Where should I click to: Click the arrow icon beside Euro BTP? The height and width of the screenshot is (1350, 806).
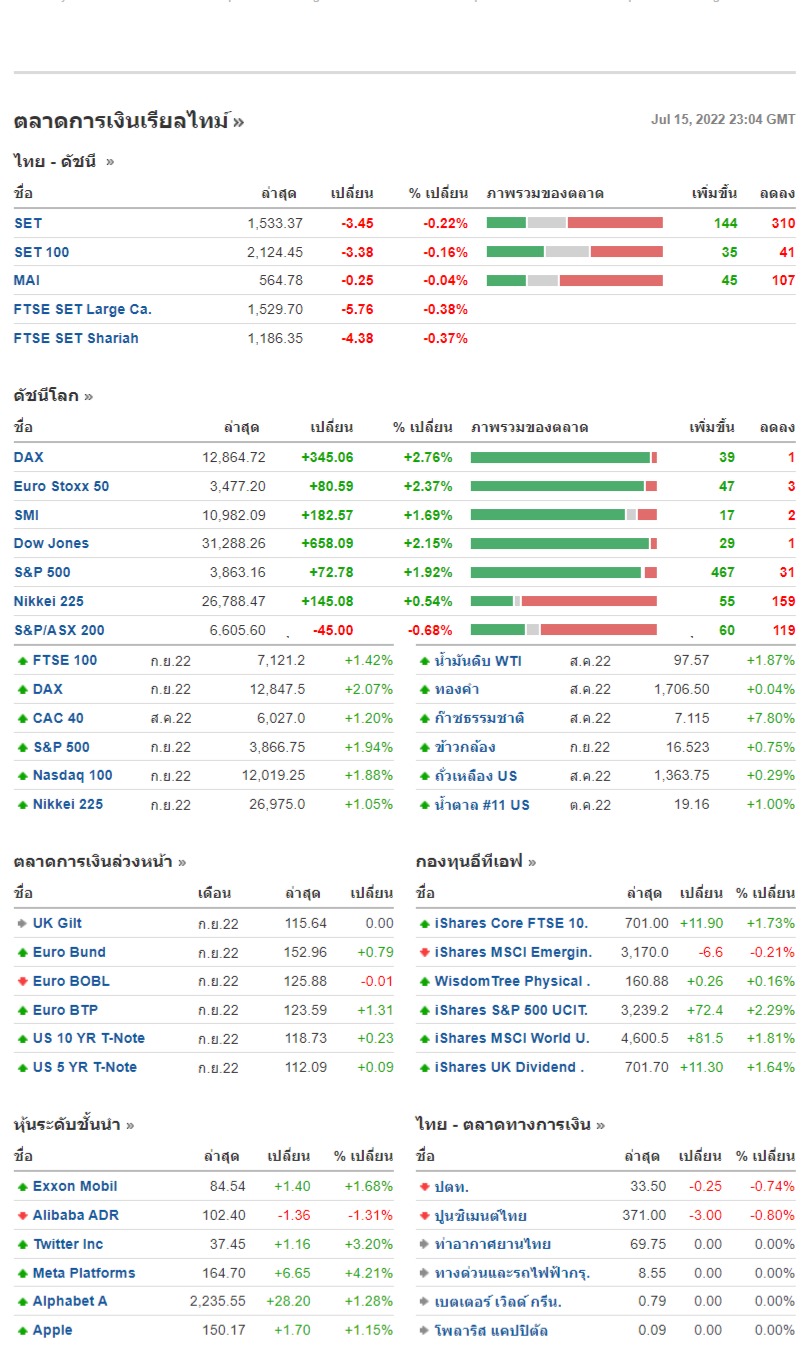[x=23, y=1010]
